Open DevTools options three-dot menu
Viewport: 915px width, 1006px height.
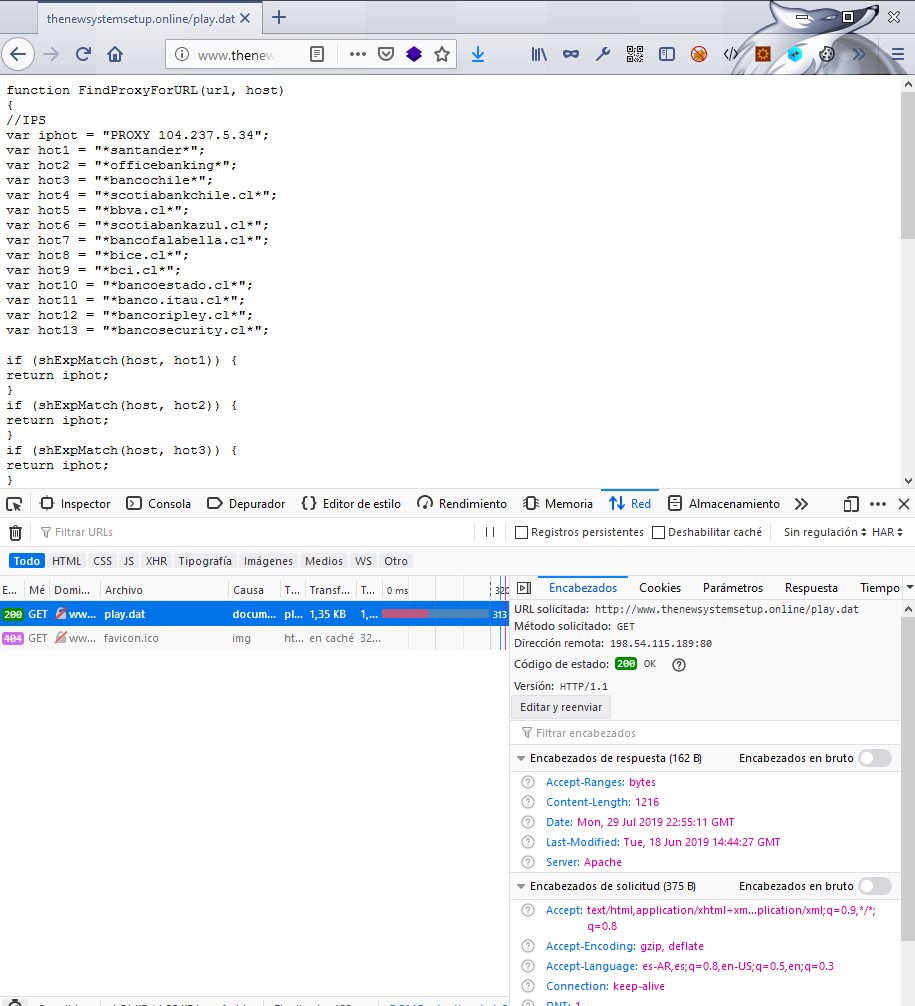pos(878,504)
